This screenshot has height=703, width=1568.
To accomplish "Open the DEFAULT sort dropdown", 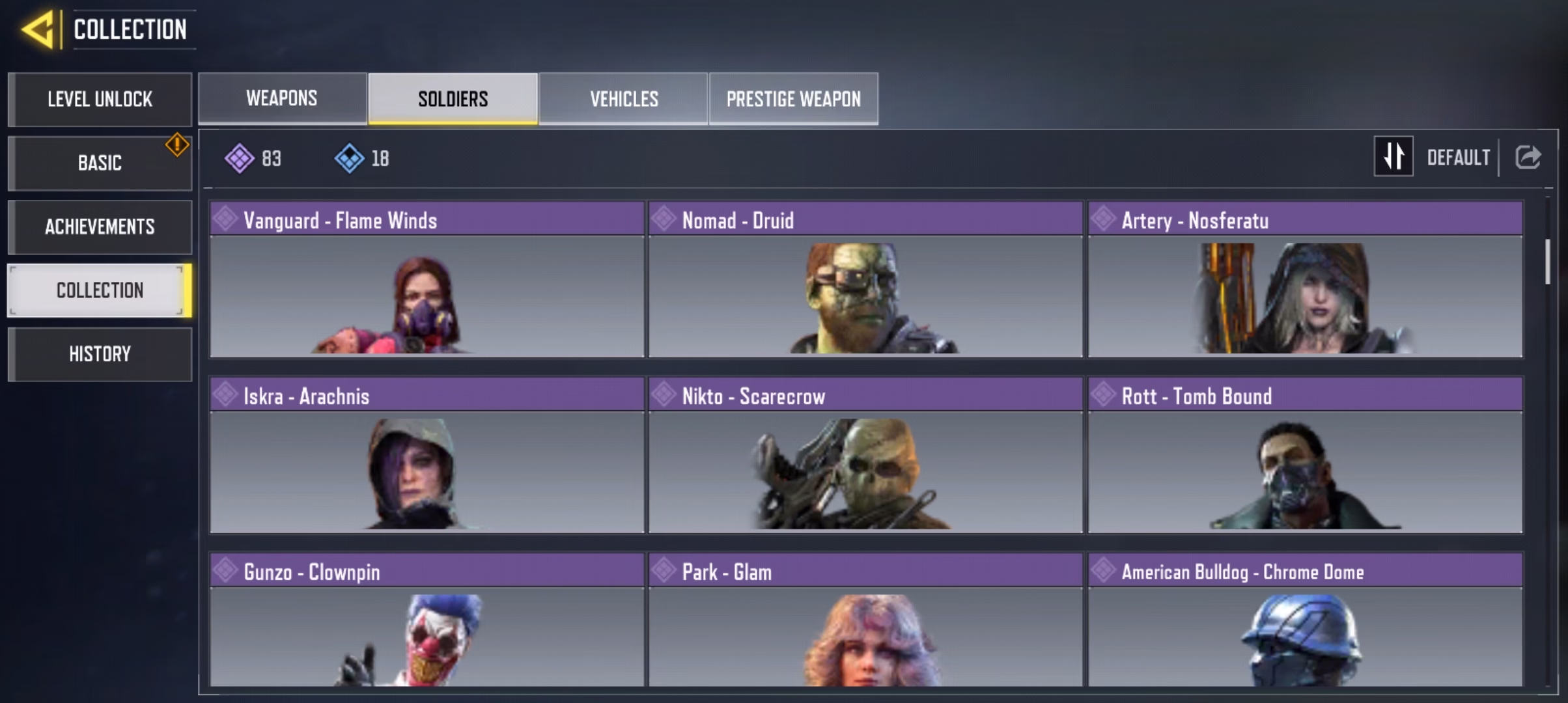I will pos(1458,158).
